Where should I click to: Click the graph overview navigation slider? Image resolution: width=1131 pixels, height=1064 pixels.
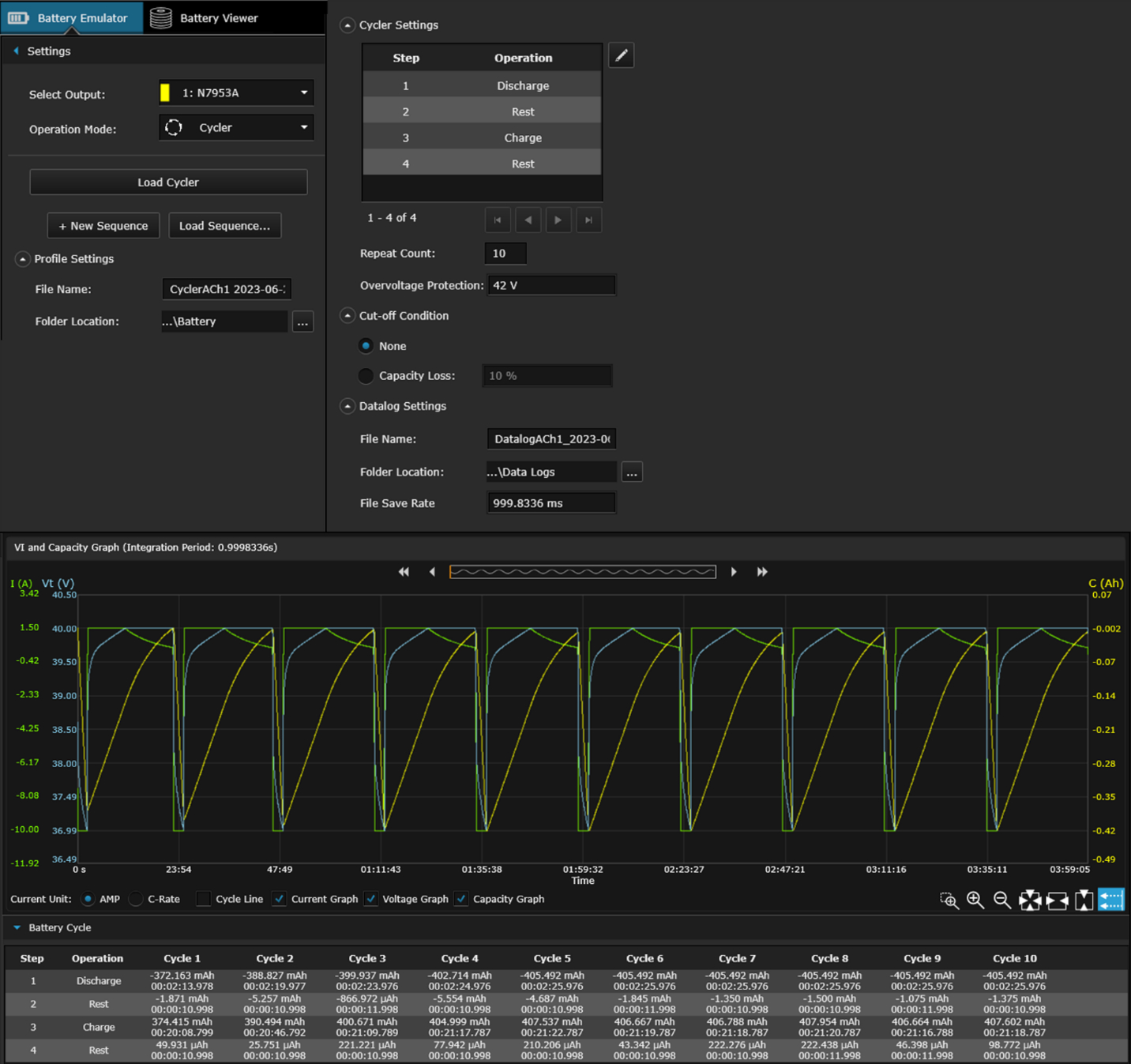pos(583,572)
